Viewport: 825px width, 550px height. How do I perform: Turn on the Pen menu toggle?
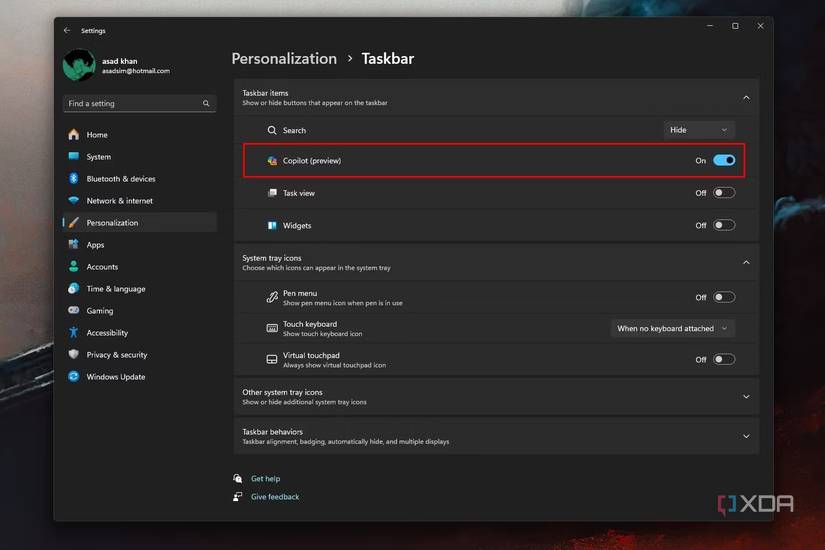tap(724, 297)
